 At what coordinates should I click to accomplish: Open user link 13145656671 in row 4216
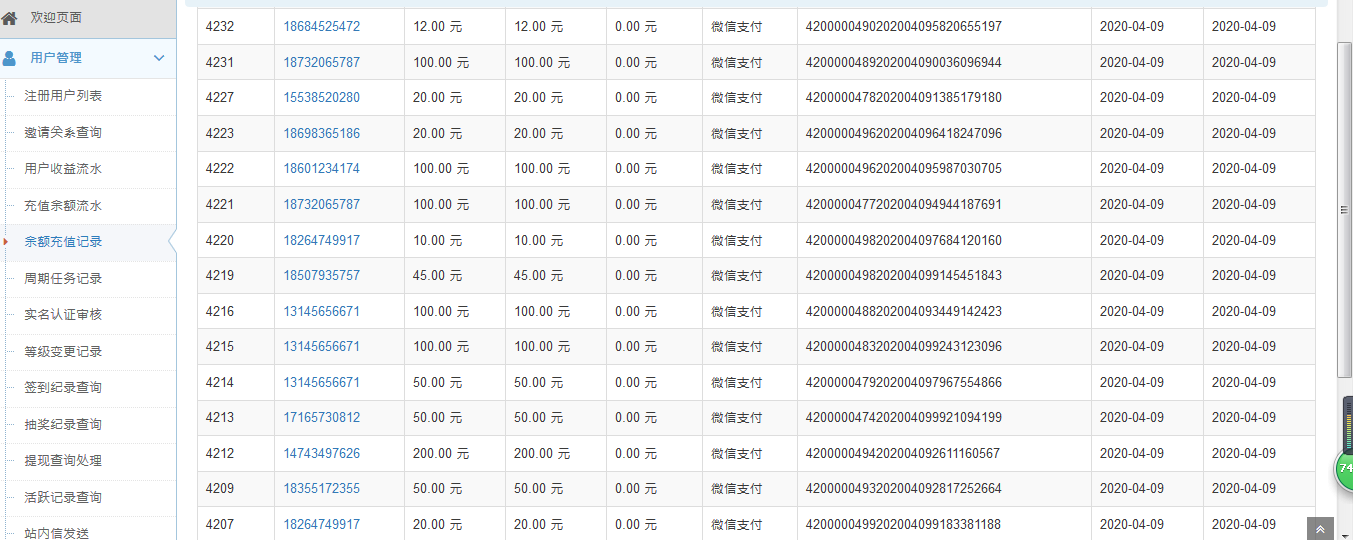click(x=321, y=311)
